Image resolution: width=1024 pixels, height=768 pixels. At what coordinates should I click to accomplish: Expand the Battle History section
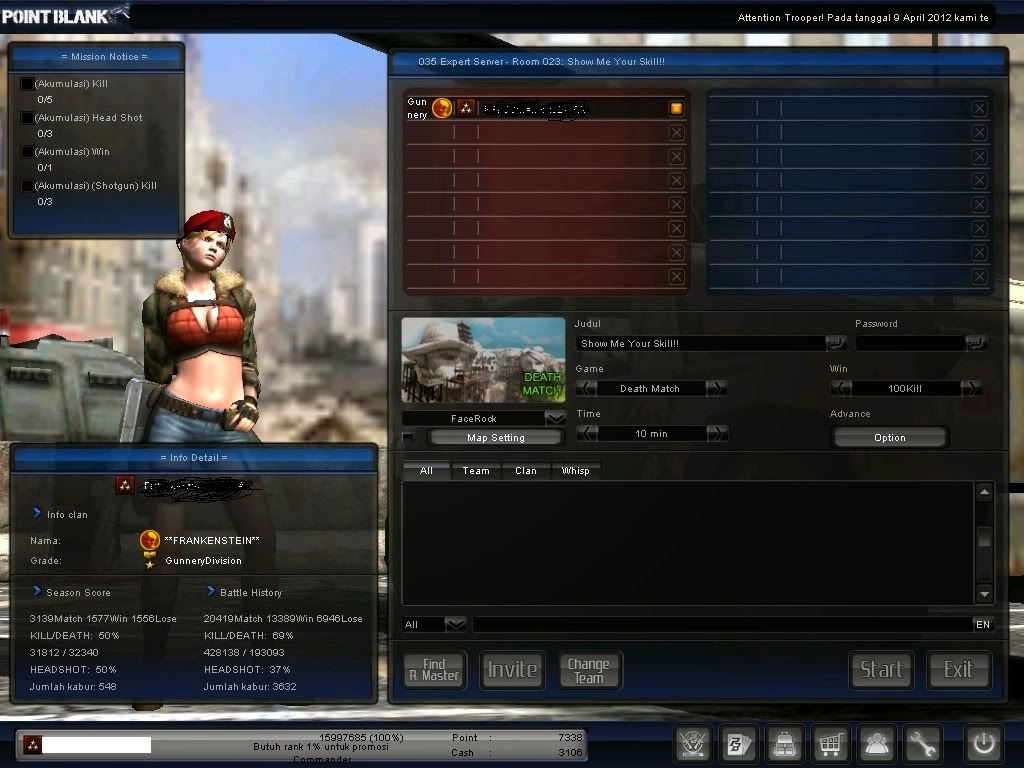coord(211,591)
